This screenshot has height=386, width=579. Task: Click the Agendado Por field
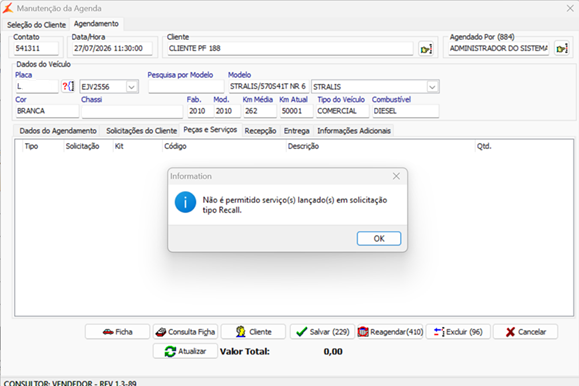pyautogui.click(x=499, y=48)
